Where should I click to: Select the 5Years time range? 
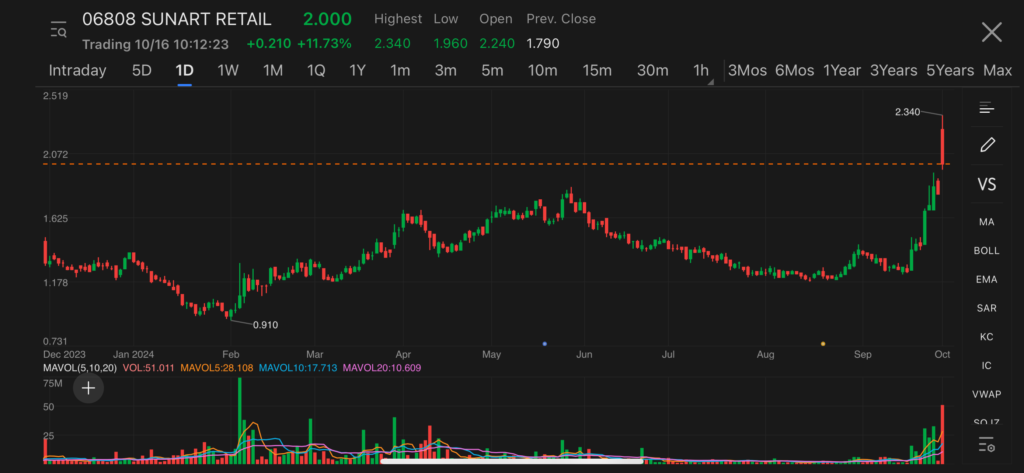click(x=949, y=71)
